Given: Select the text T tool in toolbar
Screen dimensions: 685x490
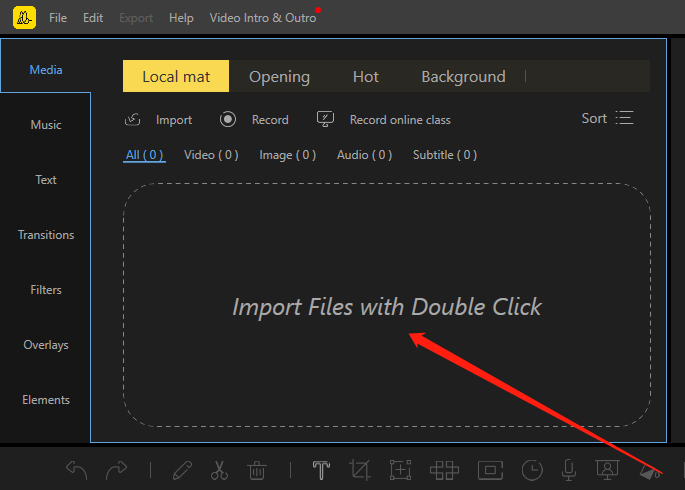Looking at the screenshot, I should (321, 470).
